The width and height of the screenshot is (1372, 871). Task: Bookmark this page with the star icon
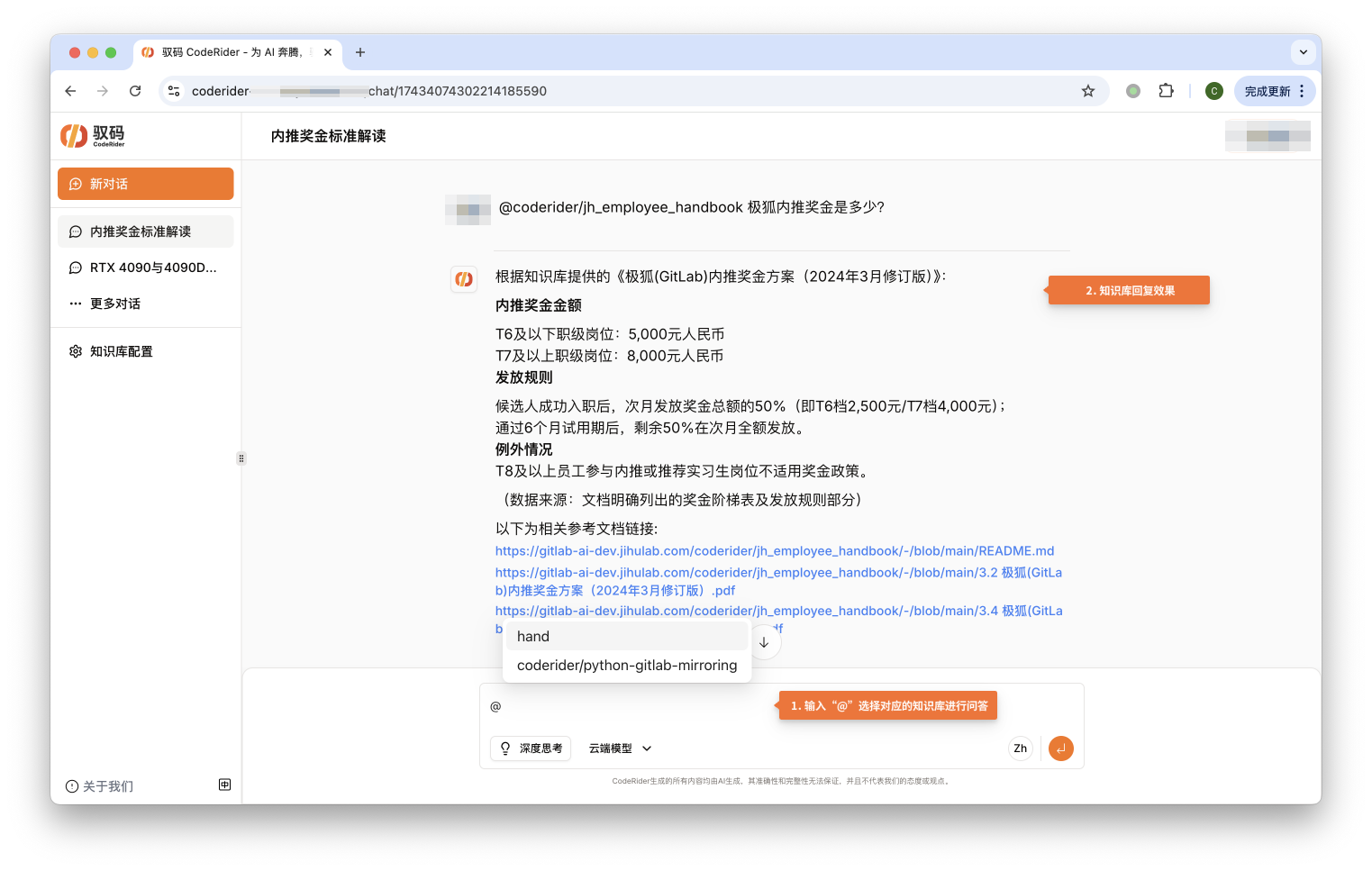(x=1088, y=91)
